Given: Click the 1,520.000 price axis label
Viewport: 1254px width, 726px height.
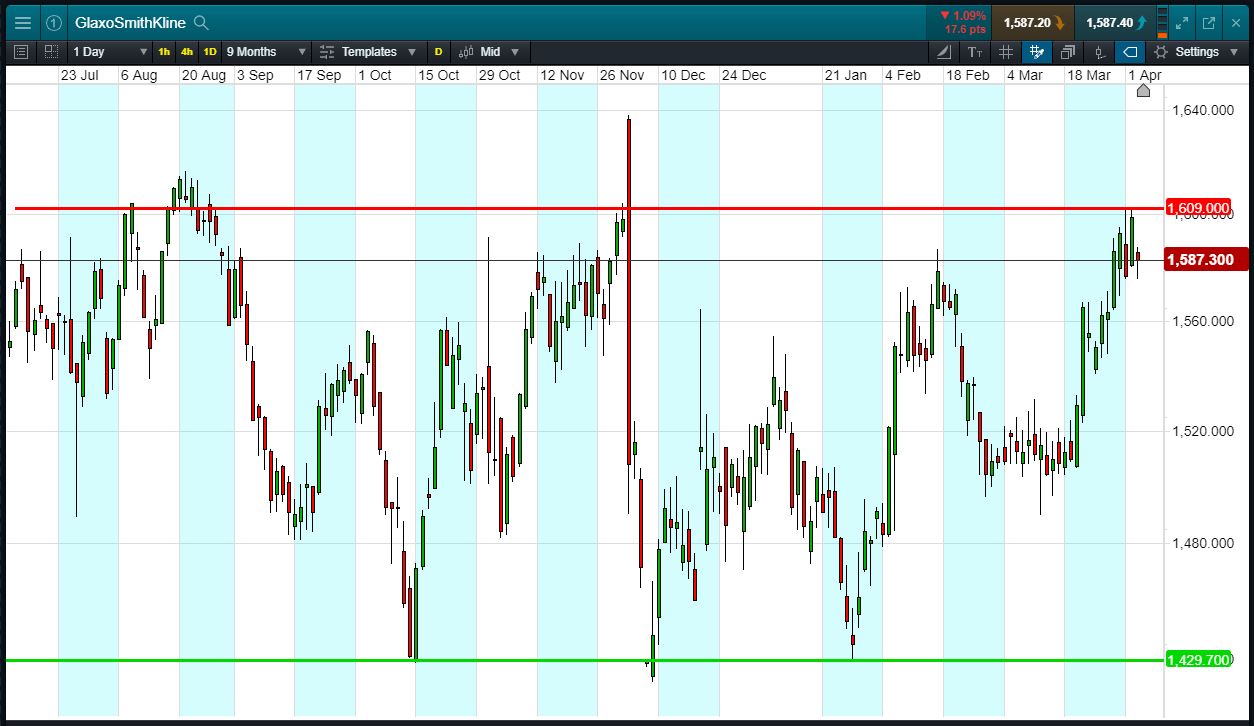Looking at the screenshot, I should 1201,432.
